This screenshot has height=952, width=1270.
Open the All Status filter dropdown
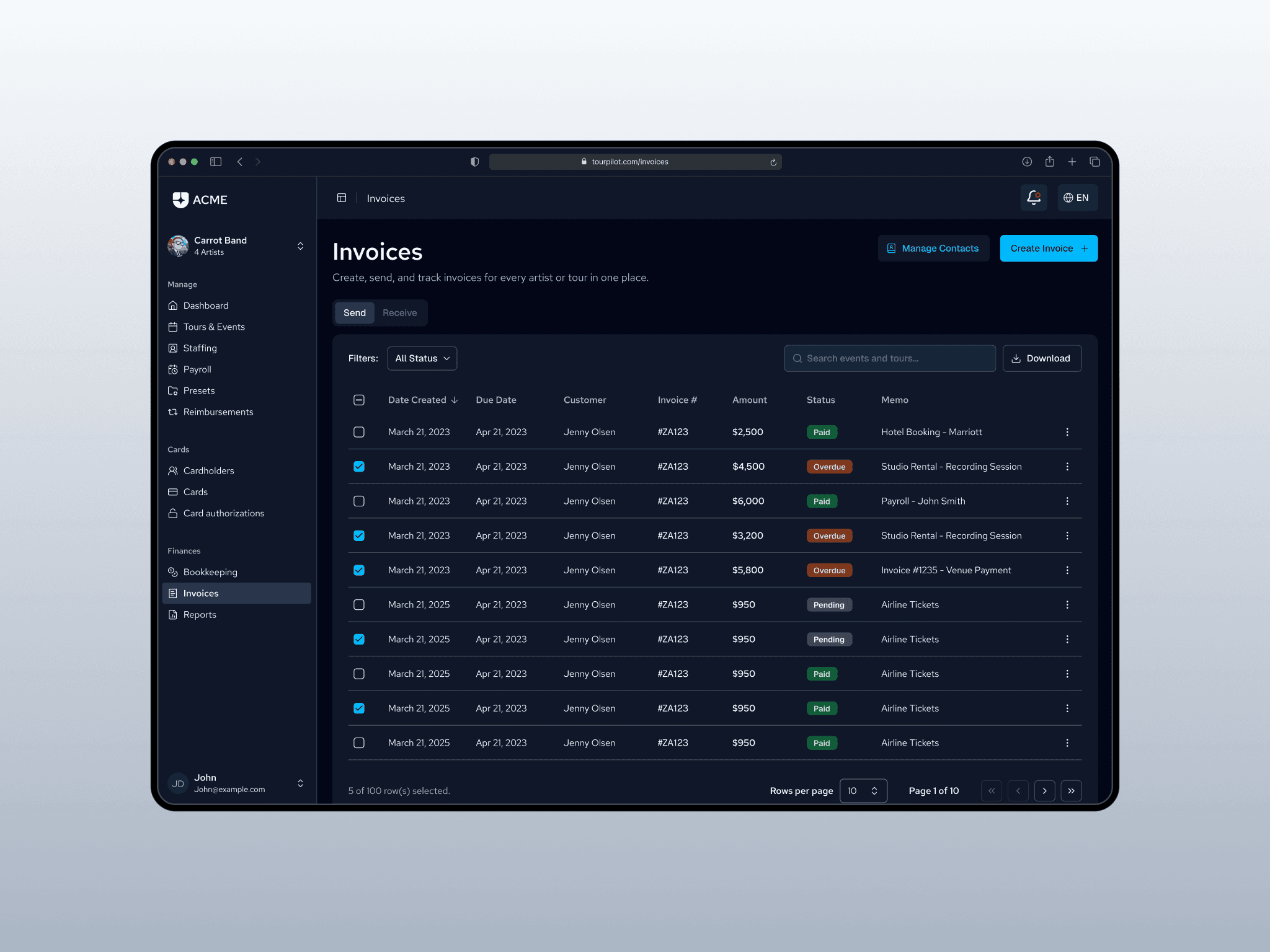click(422, 358)
